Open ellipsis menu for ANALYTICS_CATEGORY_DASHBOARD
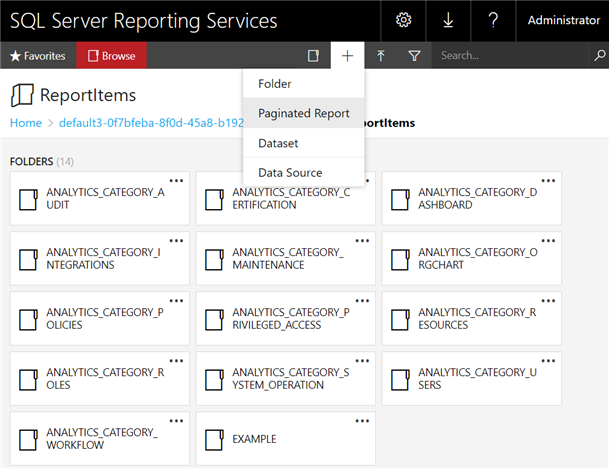The height and width of the screenshot is (469, 609). 548,181
